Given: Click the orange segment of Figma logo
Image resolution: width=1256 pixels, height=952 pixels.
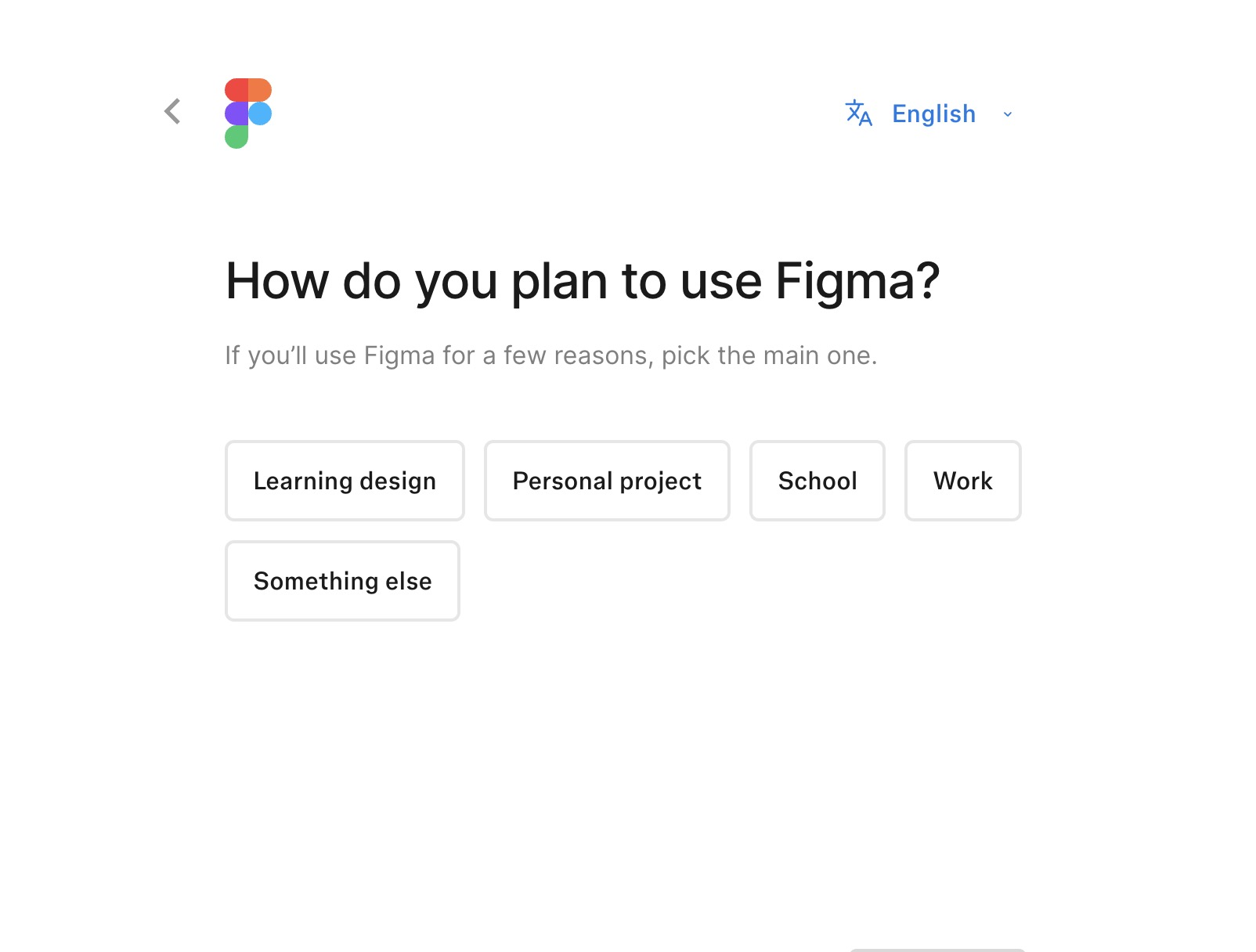Looking at the screenshot, I should click(261, 90).
